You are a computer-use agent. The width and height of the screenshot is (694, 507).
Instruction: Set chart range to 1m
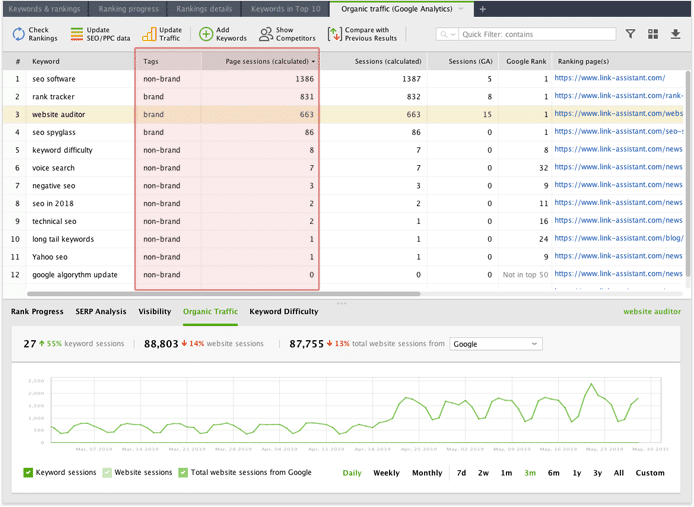click(506, 473)
